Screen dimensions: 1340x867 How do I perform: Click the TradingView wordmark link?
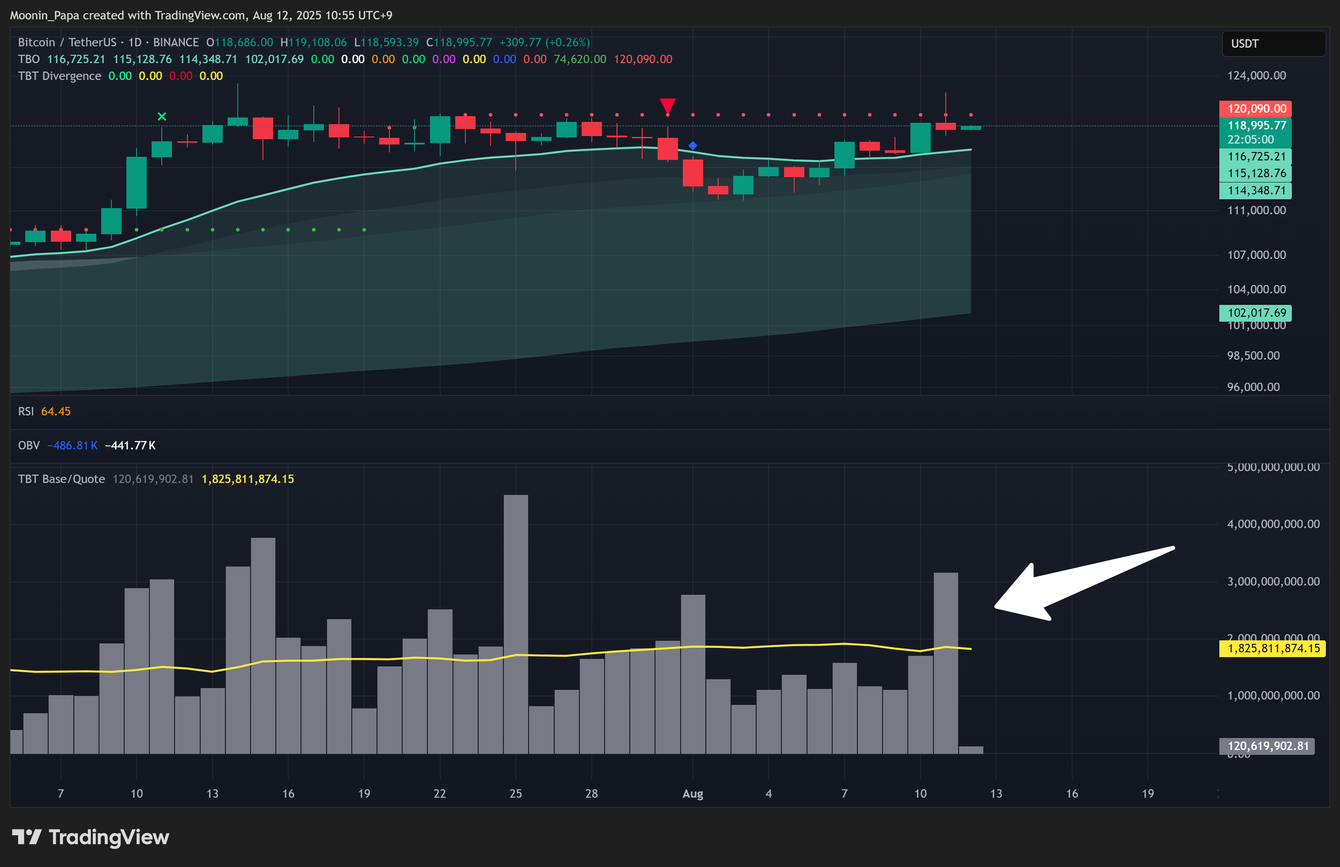pyautogui.click(x=110, y=837)
